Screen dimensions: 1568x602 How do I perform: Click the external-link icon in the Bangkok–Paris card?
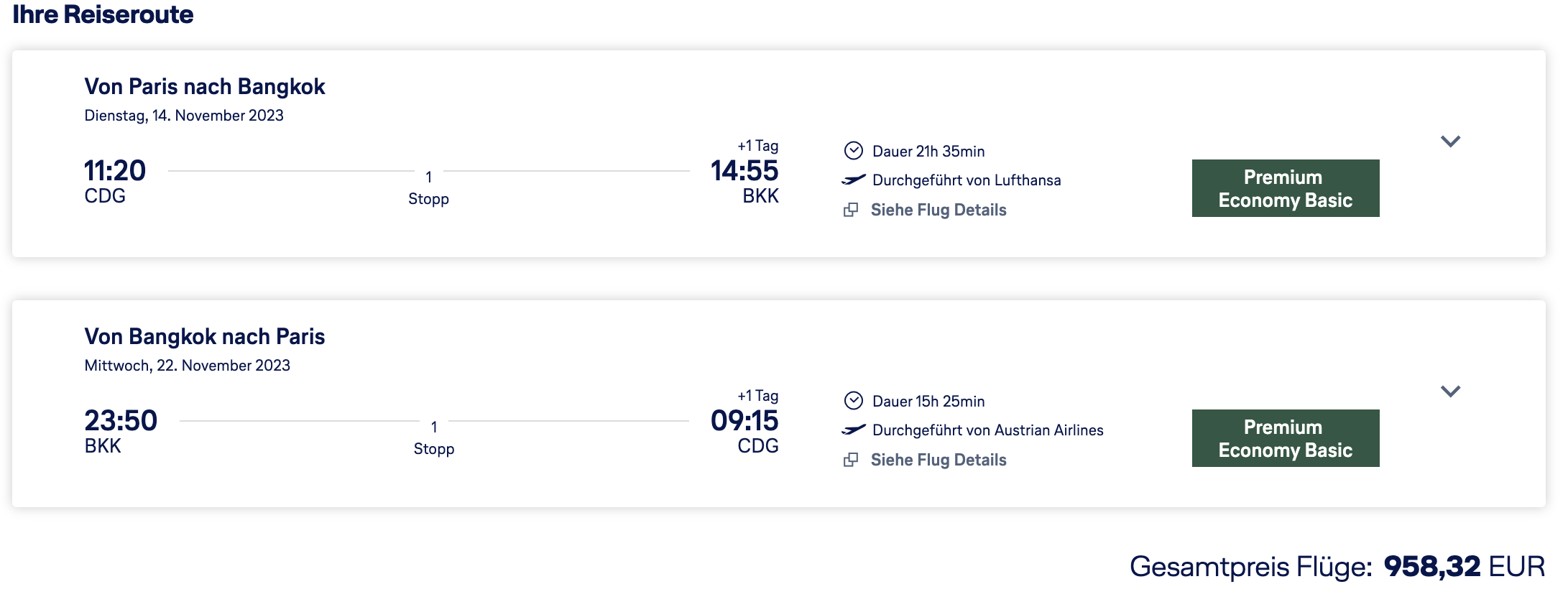point(851,460)
